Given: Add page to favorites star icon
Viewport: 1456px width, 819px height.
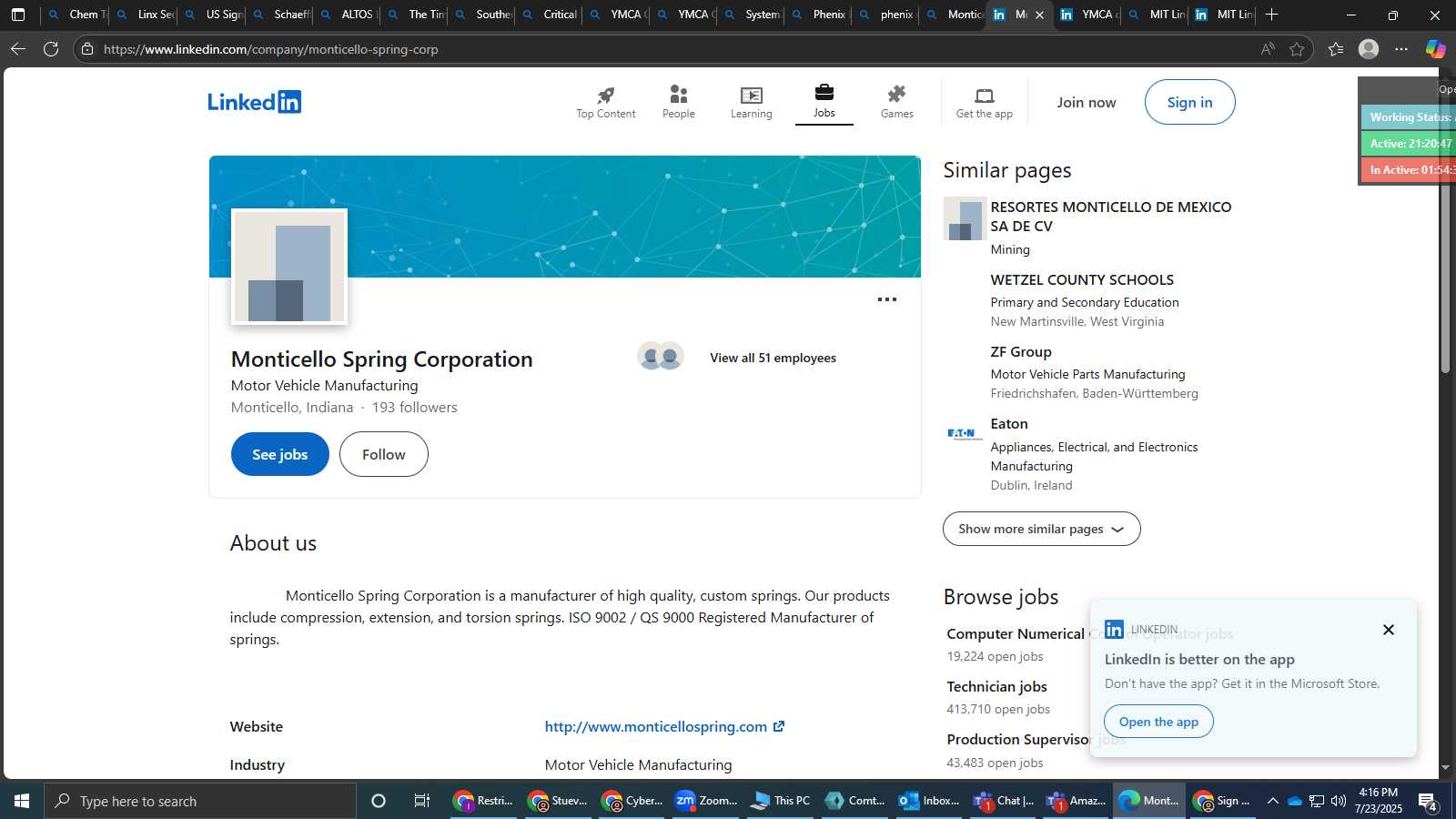Looking at the screenshot, I should tap(1297, 49).
